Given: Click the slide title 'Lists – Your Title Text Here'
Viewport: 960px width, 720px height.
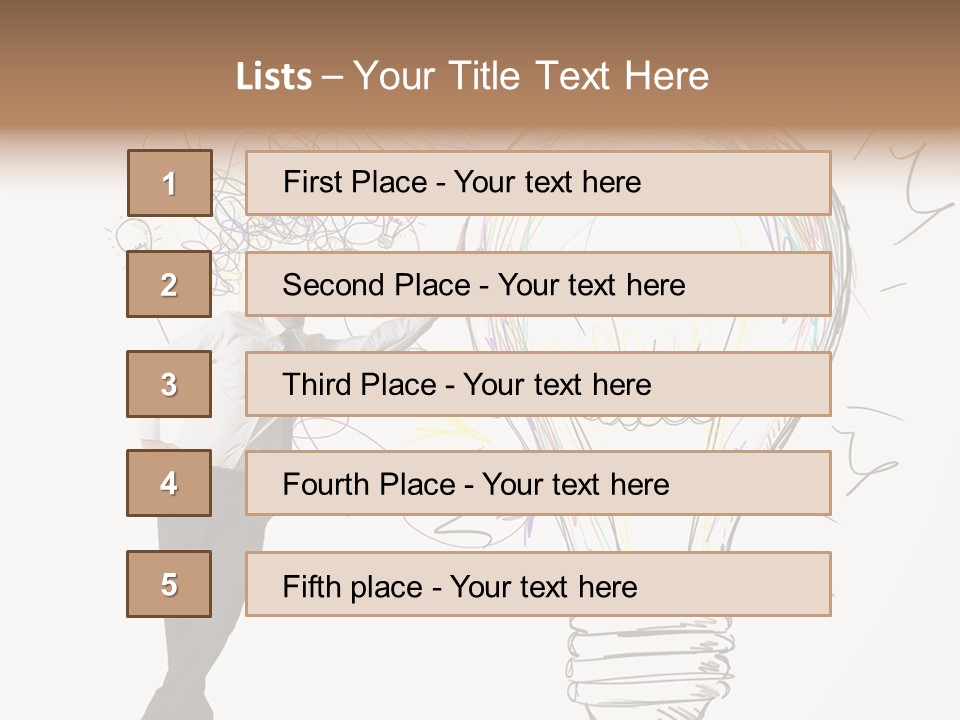Looking at the screenshot, I should [x=472, y=76].
